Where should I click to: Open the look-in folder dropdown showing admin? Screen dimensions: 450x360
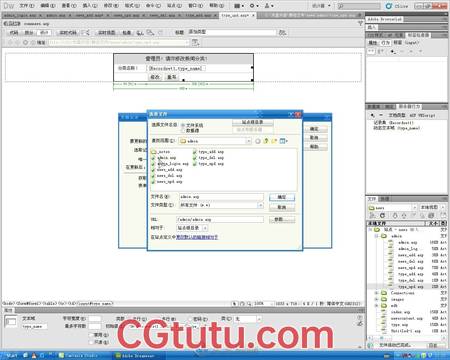(x=215, y=141)
